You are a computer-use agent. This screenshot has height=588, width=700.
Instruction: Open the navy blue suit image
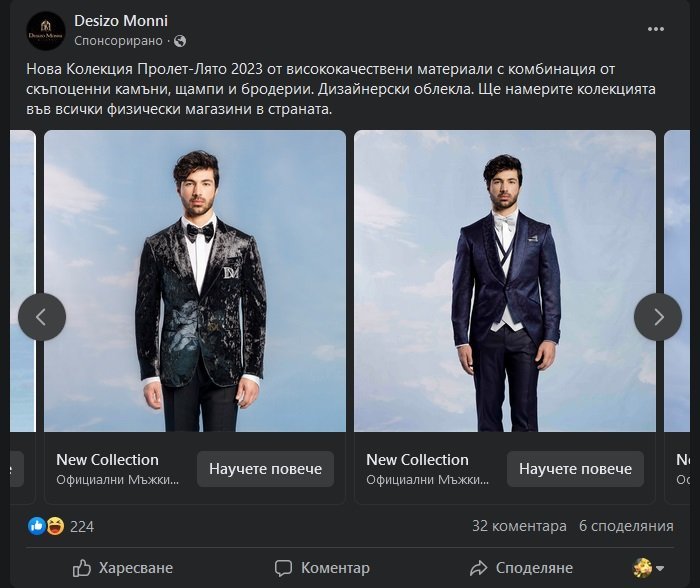505,281
